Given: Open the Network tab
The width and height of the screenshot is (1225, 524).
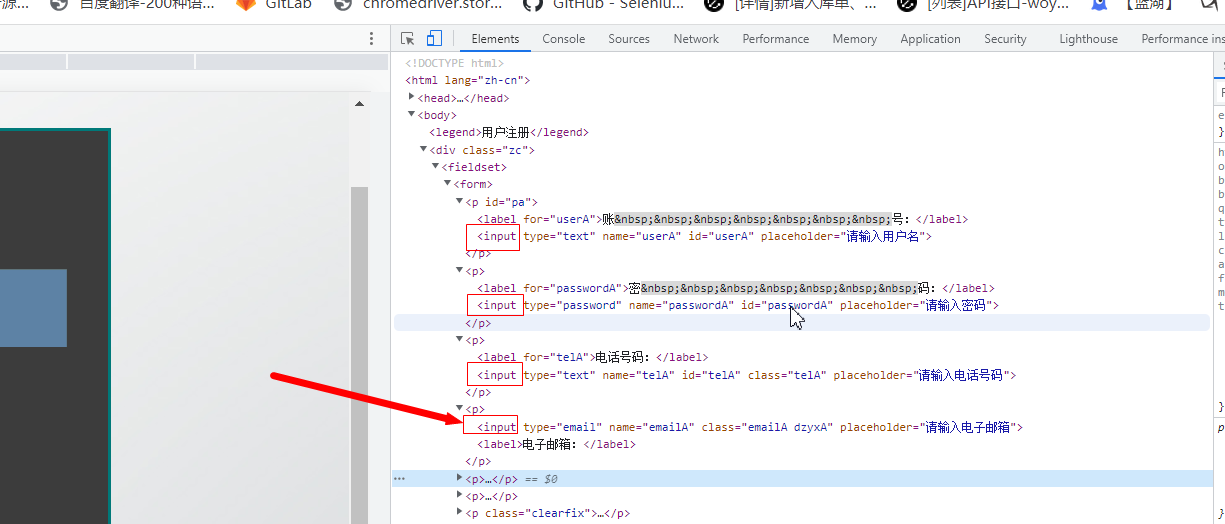Looking at the screenshot, I should [696, 39].
